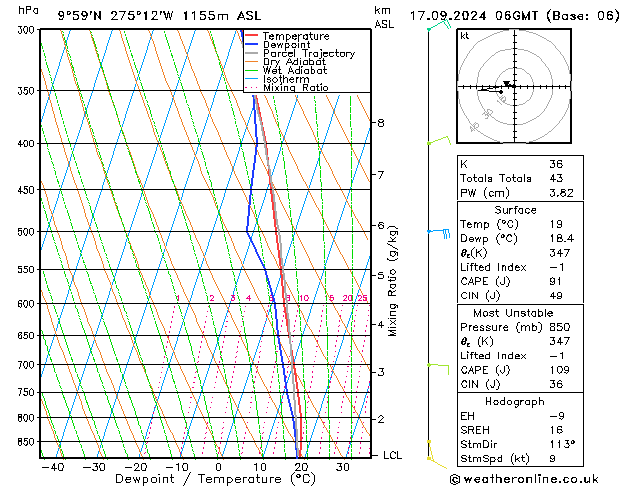
Task: Click the red Temperature legend line
Action: coord(252,36)
